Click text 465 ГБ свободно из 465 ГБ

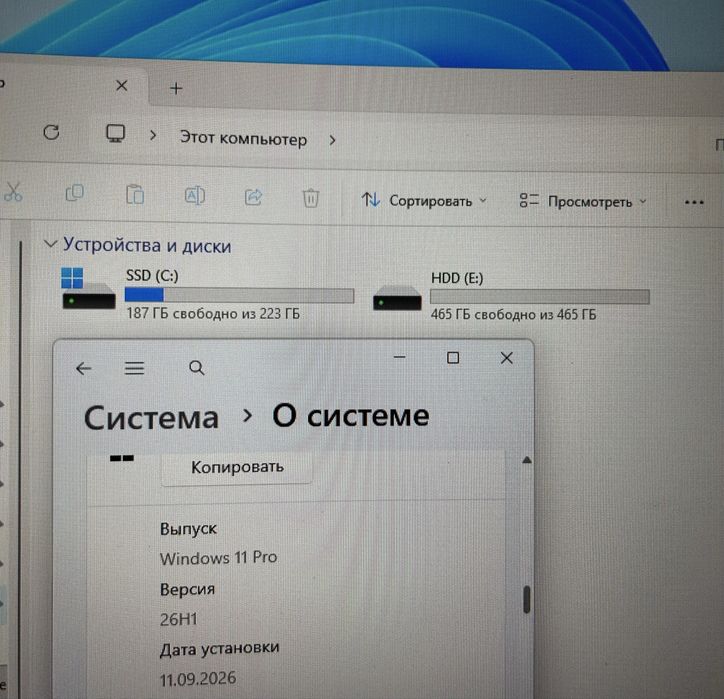[513, 314]
